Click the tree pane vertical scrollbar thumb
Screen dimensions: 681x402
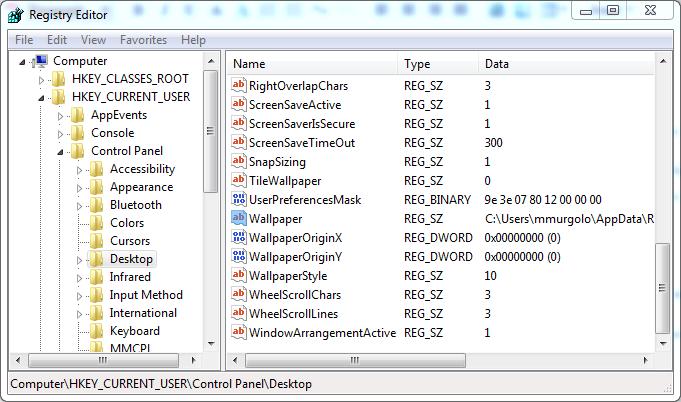[x=211, y=131]
